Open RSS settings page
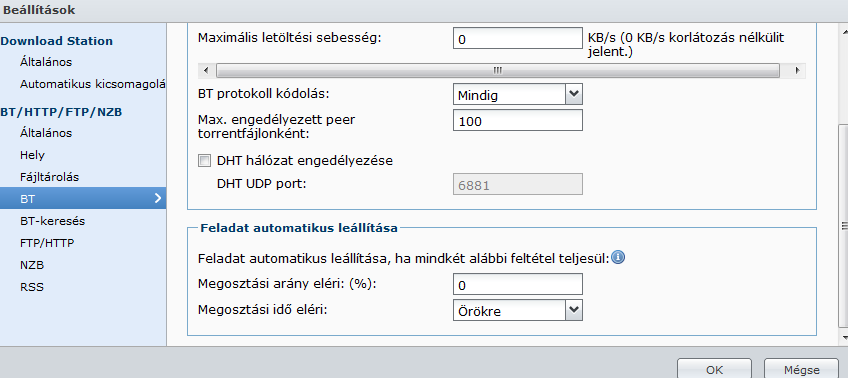Screen dimensions: 848x378 point(32,287)
